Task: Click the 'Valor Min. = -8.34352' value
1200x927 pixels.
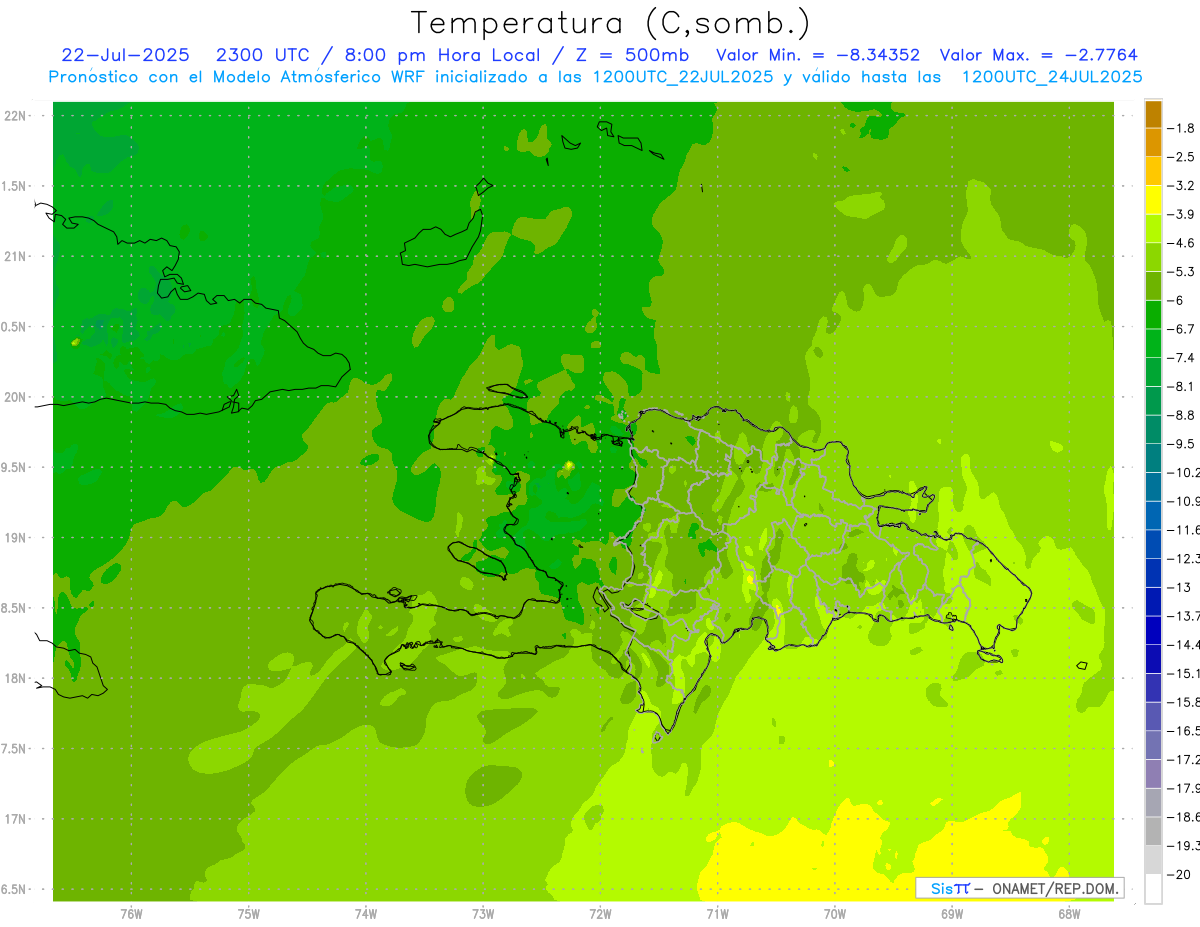Action: point(818,55)
